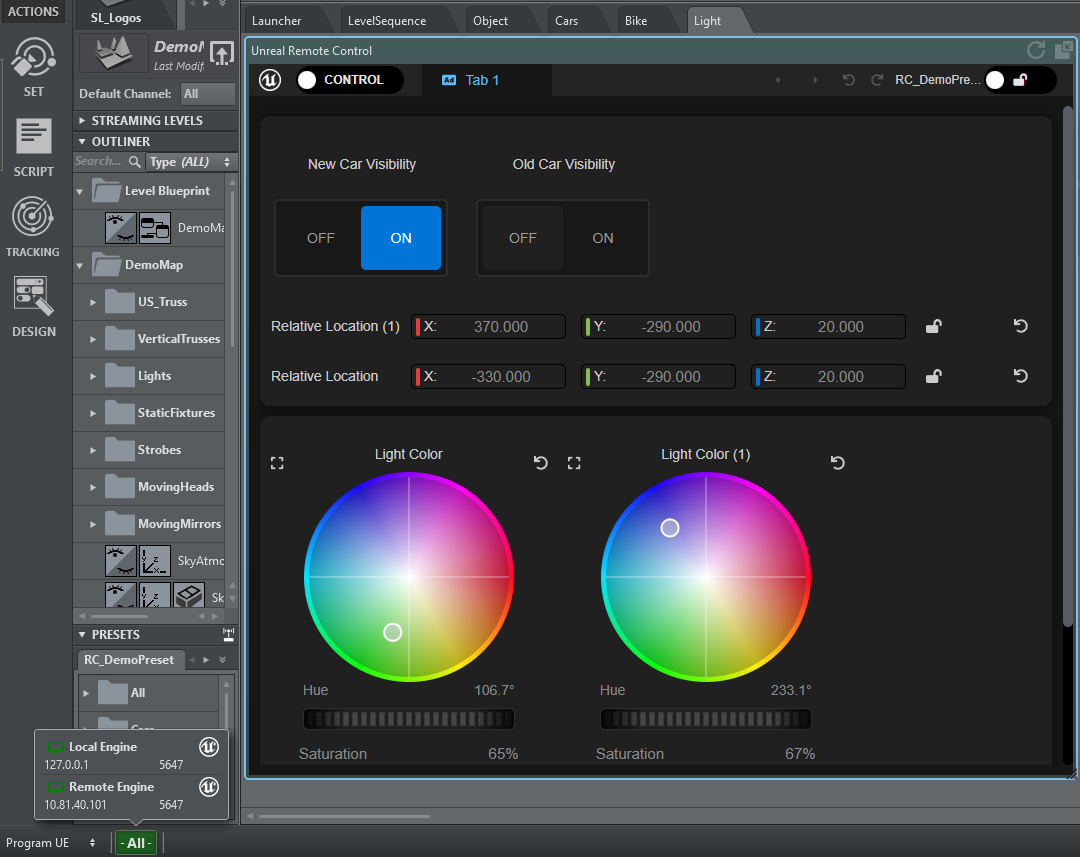Reset the Light Color wheel

coord(541,463)
